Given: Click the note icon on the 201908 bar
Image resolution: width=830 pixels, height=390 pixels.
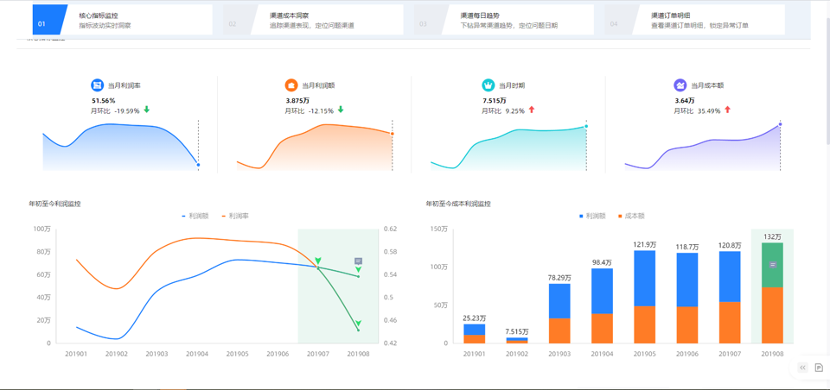Looking at the screenshot, I should click(772, 265).
